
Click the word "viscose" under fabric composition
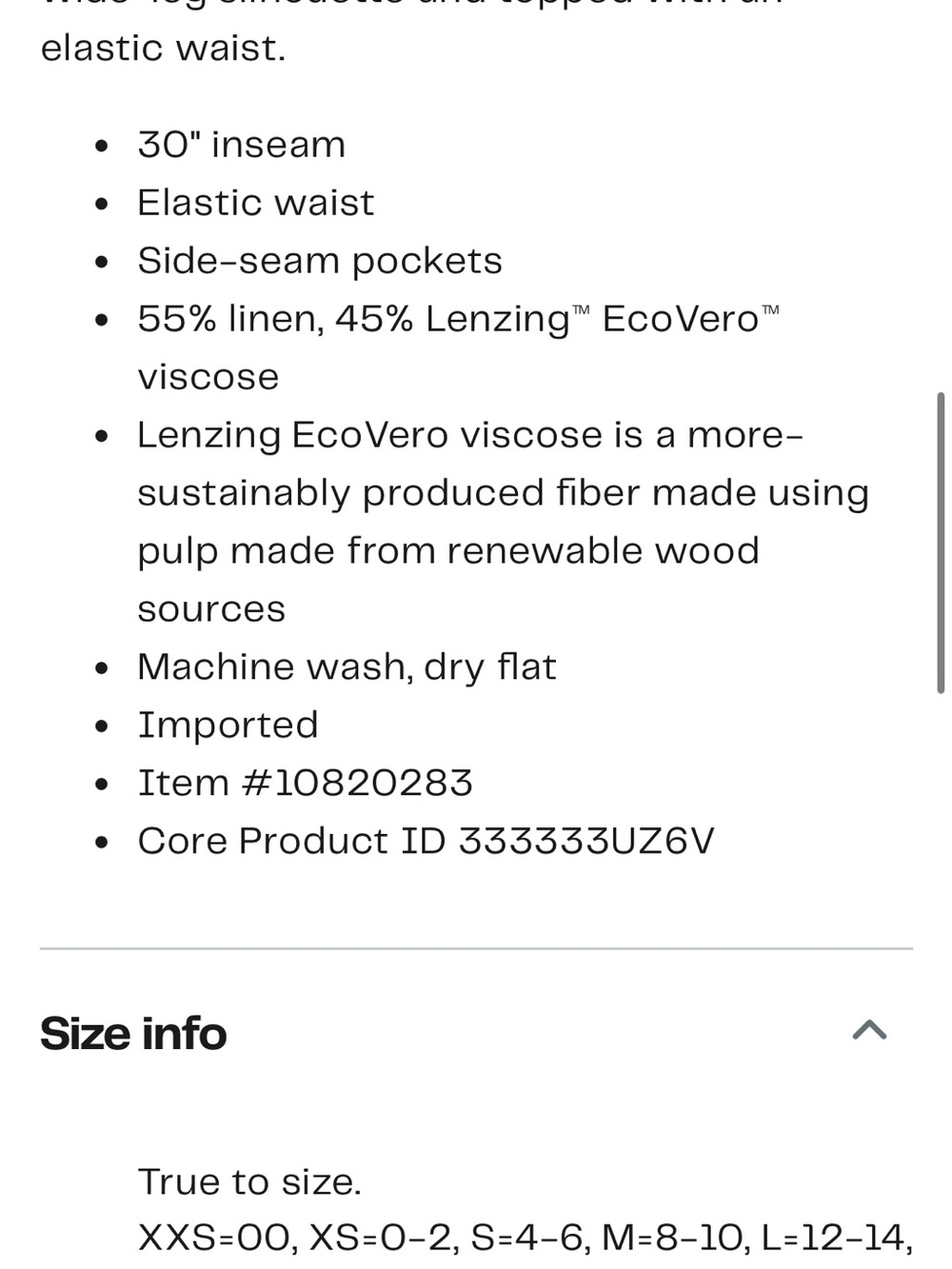pyautogui.click(x=208, y=378)
